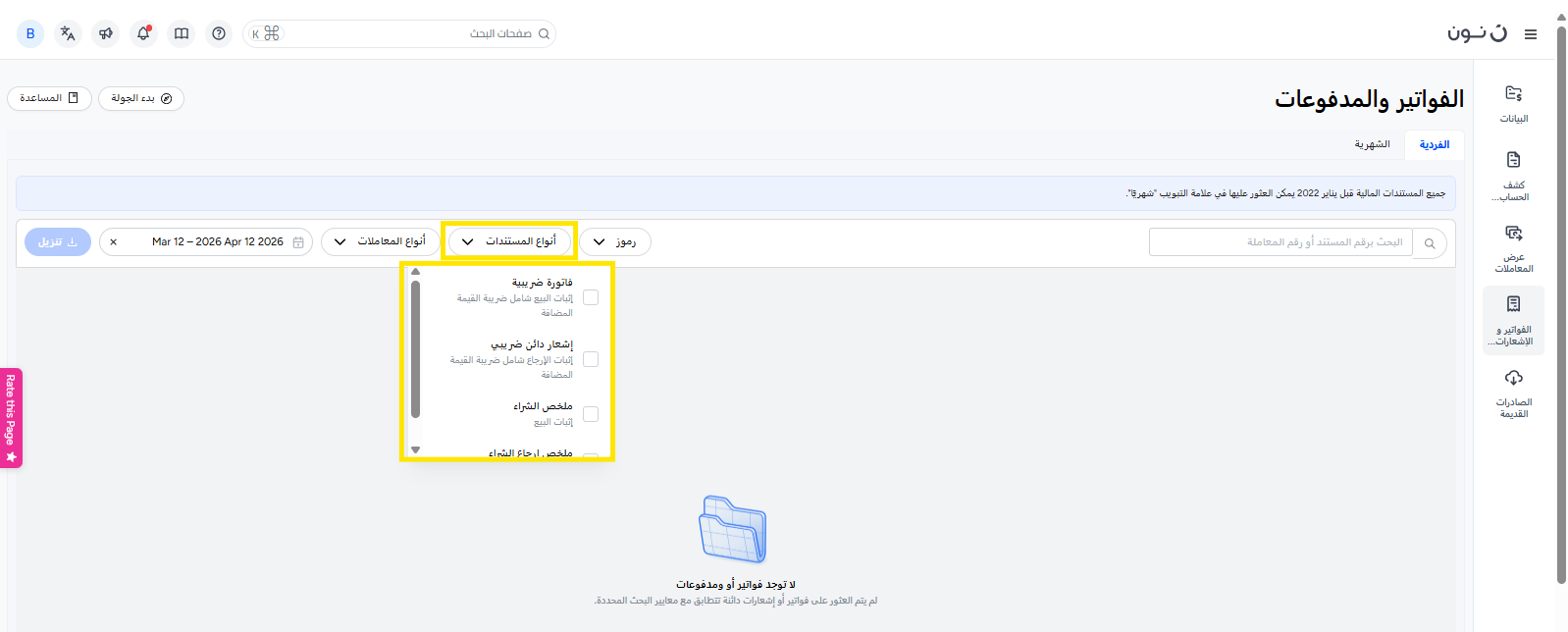Click the language translate icon
This screenshot has width=1568, height=632.
tap(68, 33)
